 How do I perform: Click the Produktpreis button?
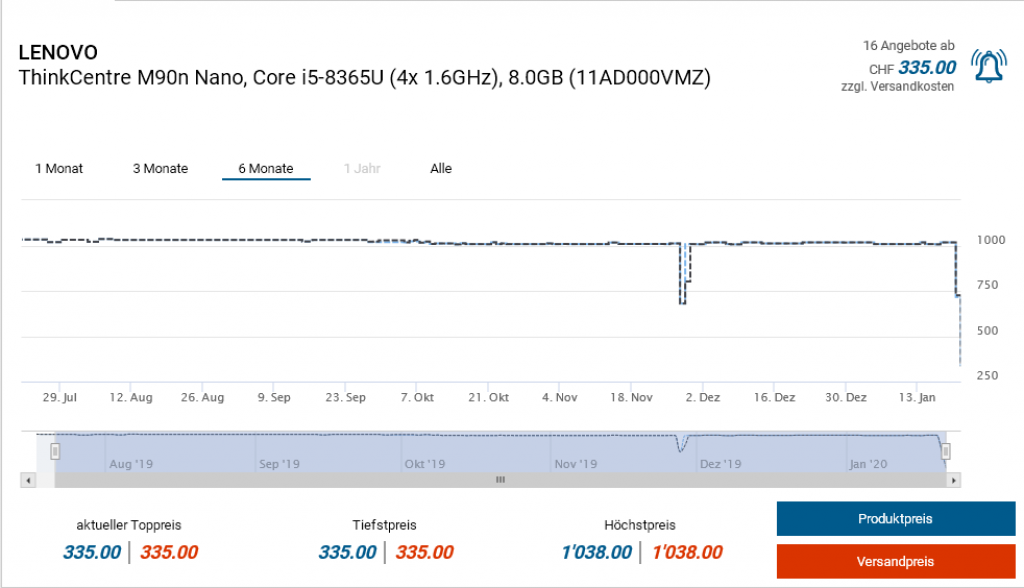pyautogui.click(x=895, y=519)
